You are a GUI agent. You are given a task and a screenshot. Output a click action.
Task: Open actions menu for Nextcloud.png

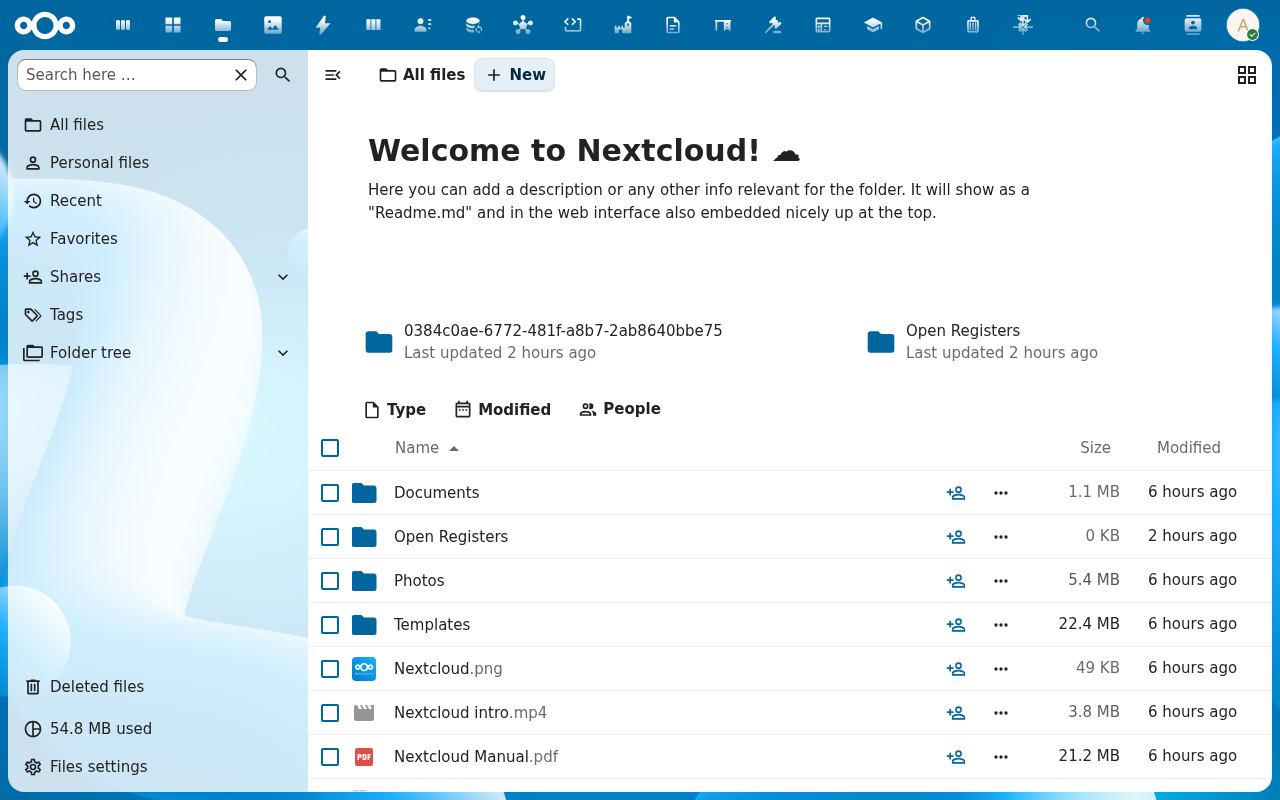pyautogui.click(x=1001, y=669)
